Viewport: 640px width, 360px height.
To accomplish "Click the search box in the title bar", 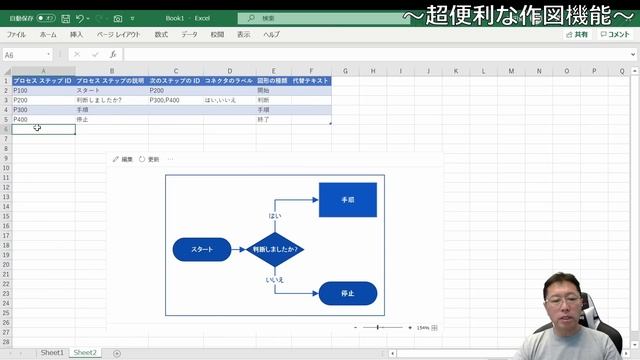I will pyautogui.click(x=323, y=18).
